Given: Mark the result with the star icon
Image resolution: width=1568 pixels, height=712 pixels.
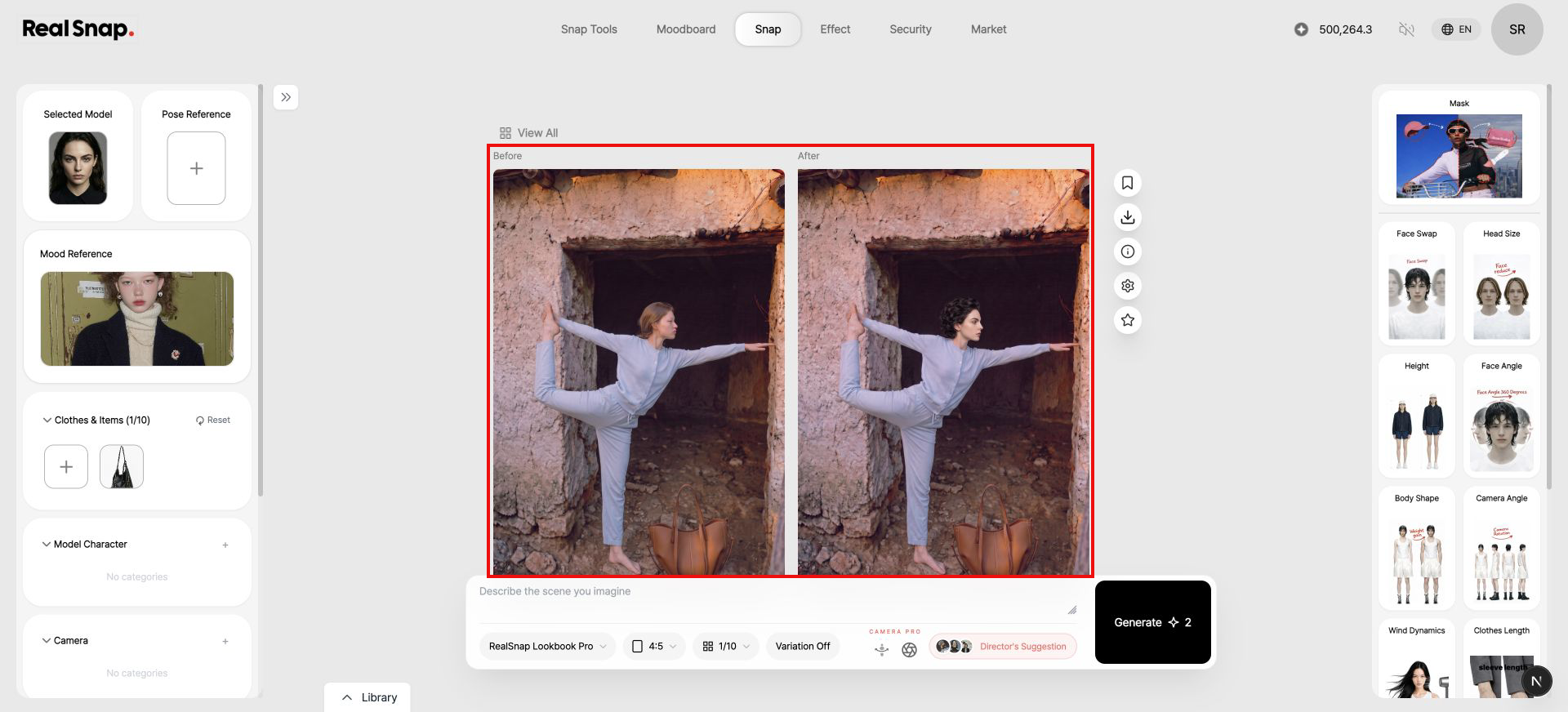Looking at the screenshot, I should click(x=1127, y=320).
